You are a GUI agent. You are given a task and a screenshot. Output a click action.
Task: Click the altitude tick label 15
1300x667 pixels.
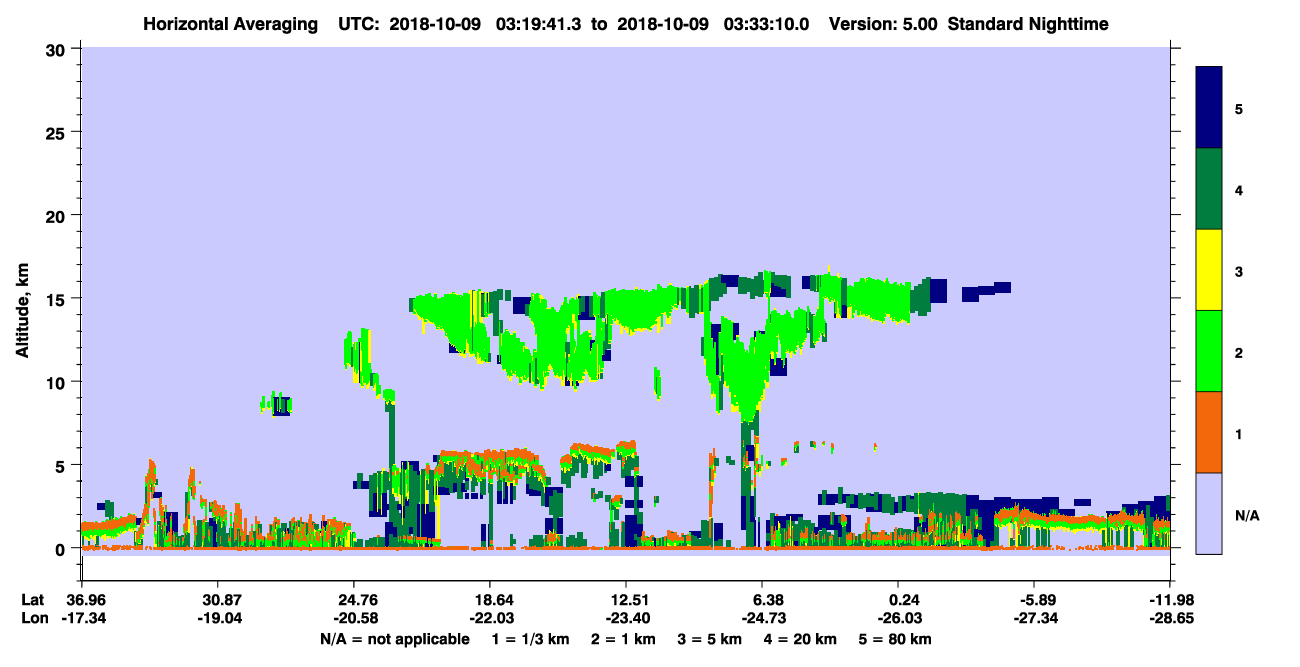58,298
